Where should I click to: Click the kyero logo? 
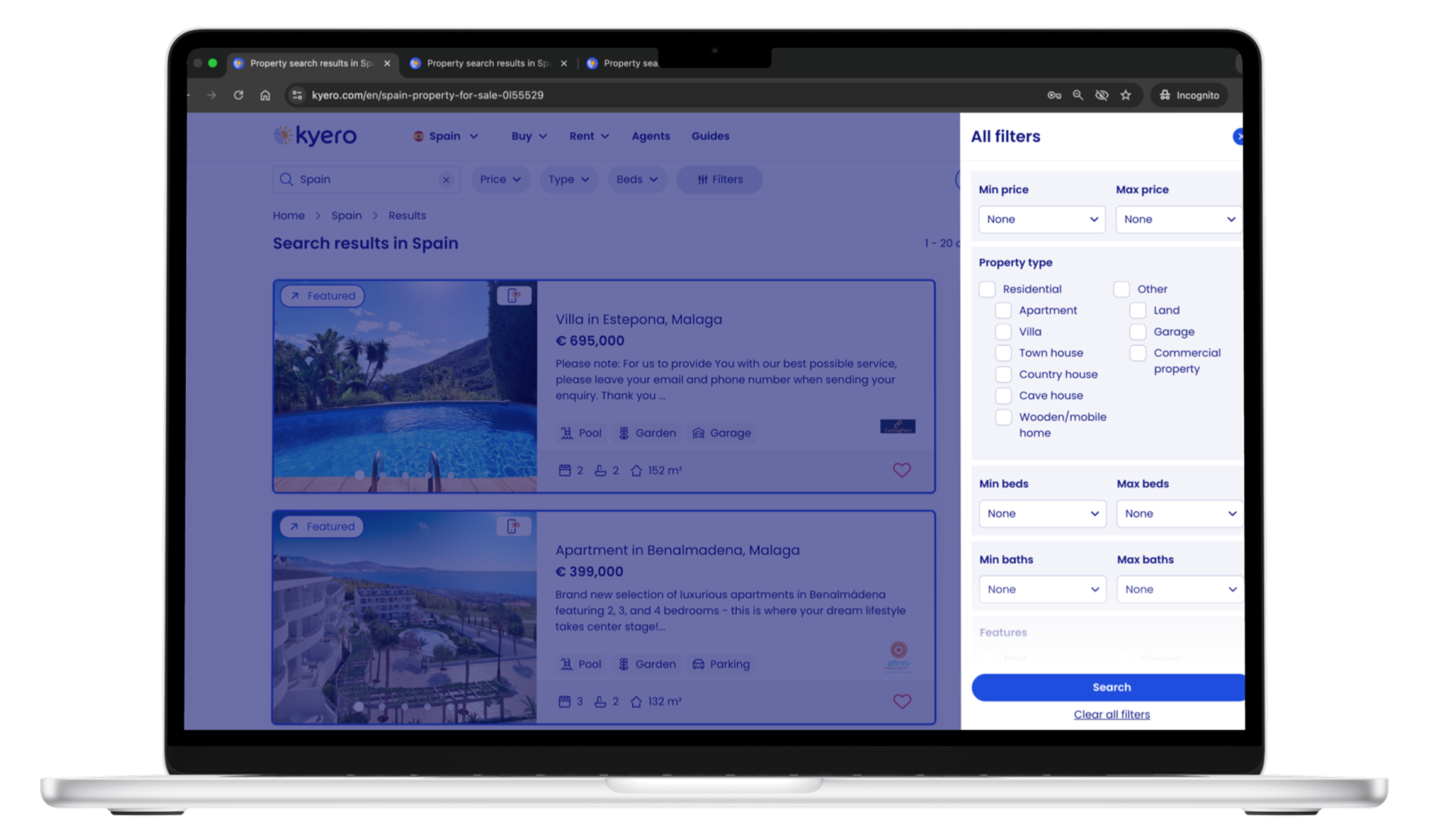[315, 136]
